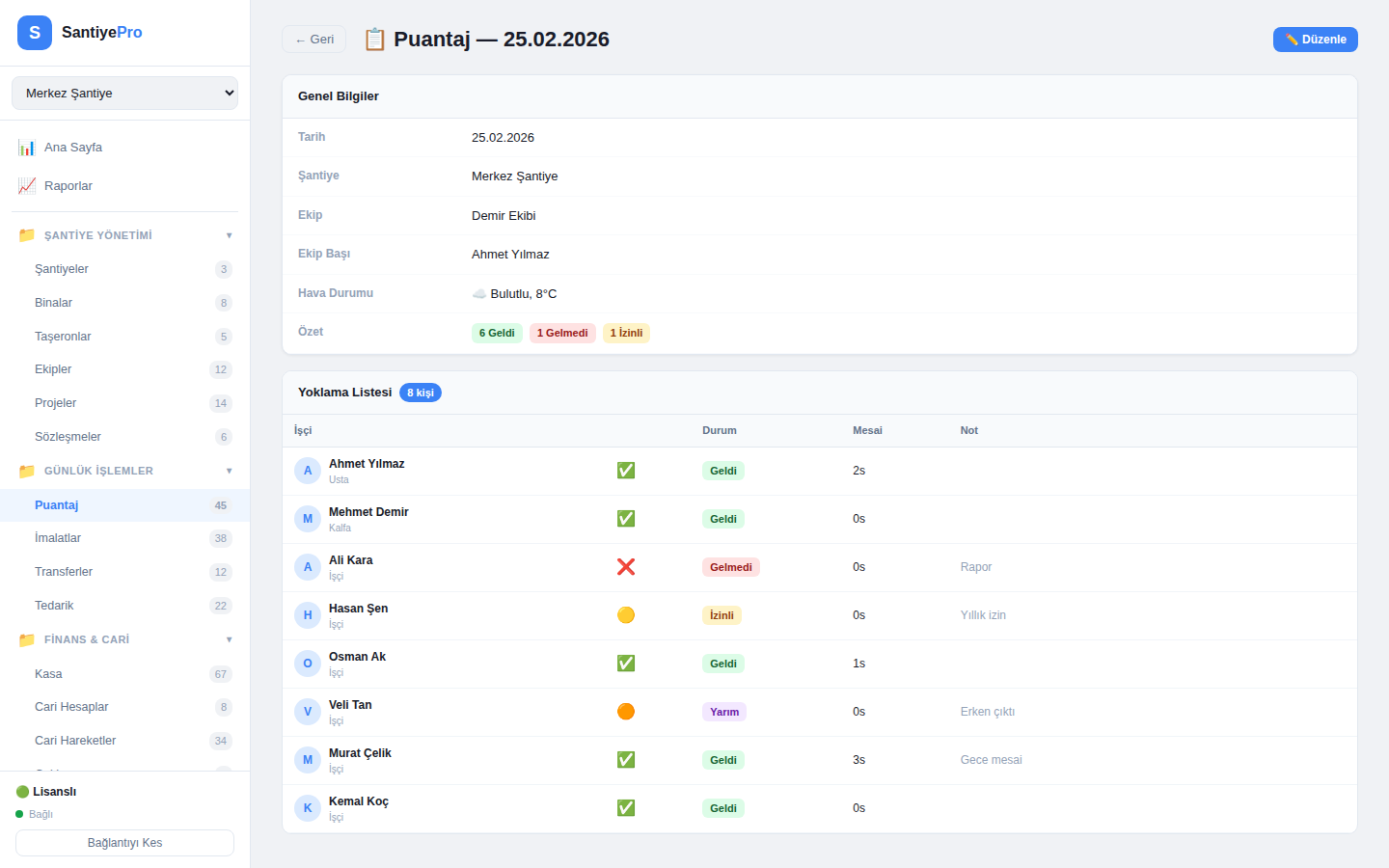Toggle the green checkmark for Mehmet Demir
Screen dimensions: 1389x868
[x=626, y=519]
